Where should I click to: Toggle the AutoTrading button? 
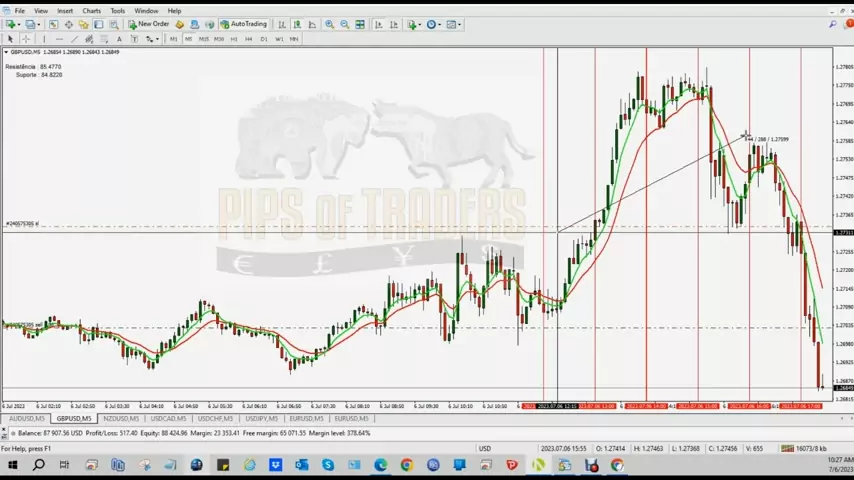(x=243, y=24)
